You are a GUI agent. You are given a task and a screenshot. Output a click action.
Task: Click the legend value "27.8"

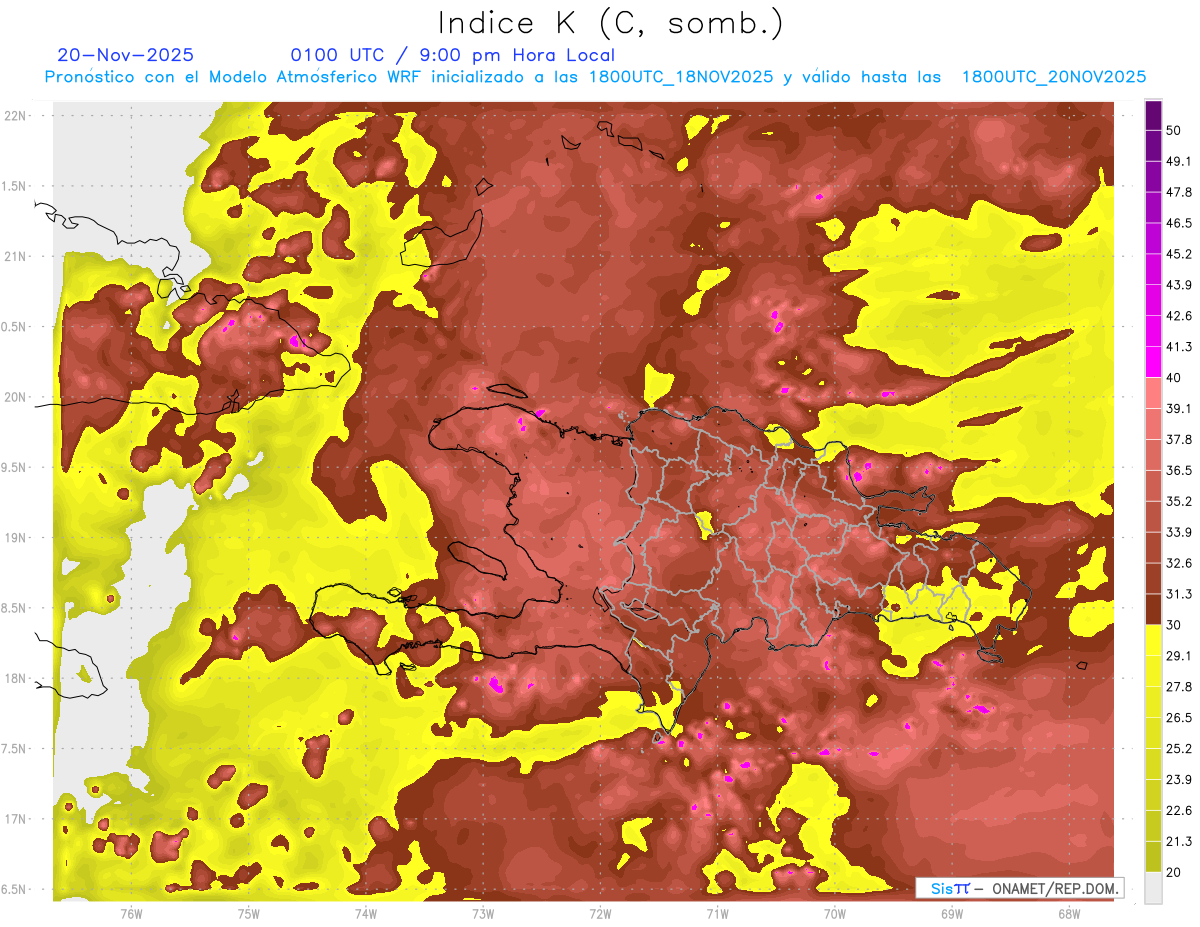[1179, 686]
